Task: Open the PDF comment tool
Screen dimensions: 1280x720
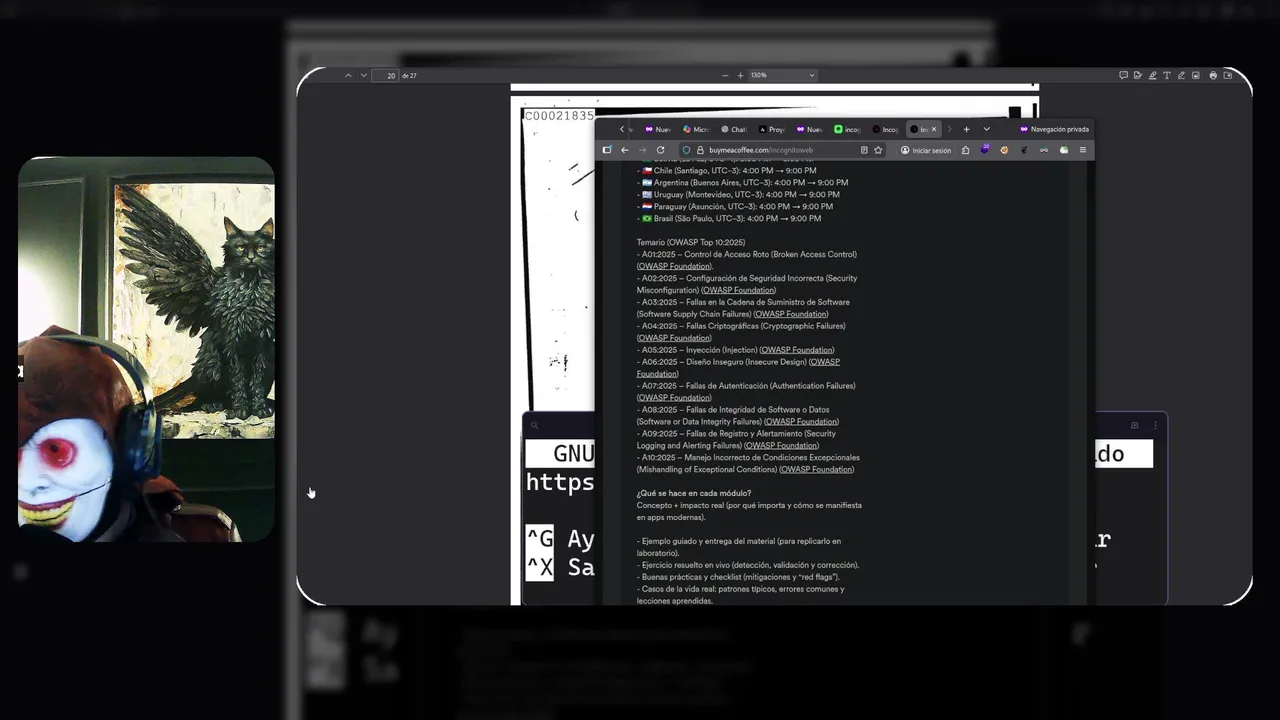Action: 1123,75
